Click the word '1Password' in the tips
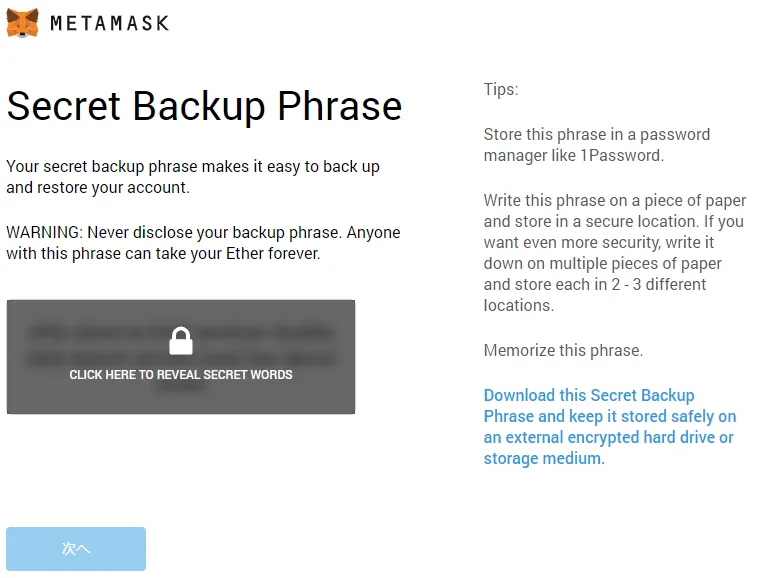The height and width of the screenshot is (578, 757). click(620, 155)
